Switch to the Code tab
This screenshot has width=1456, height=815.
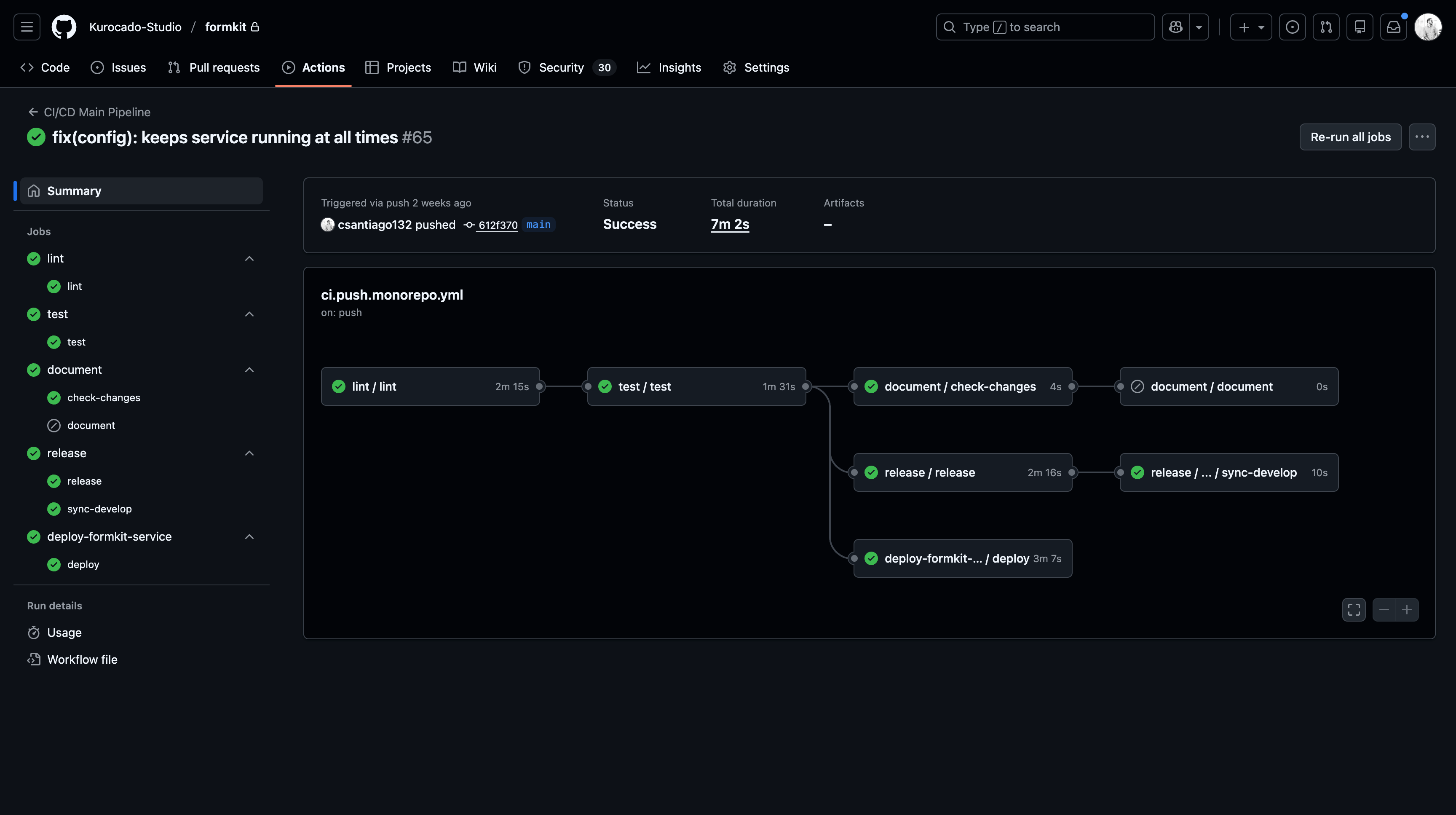(45, 67)
